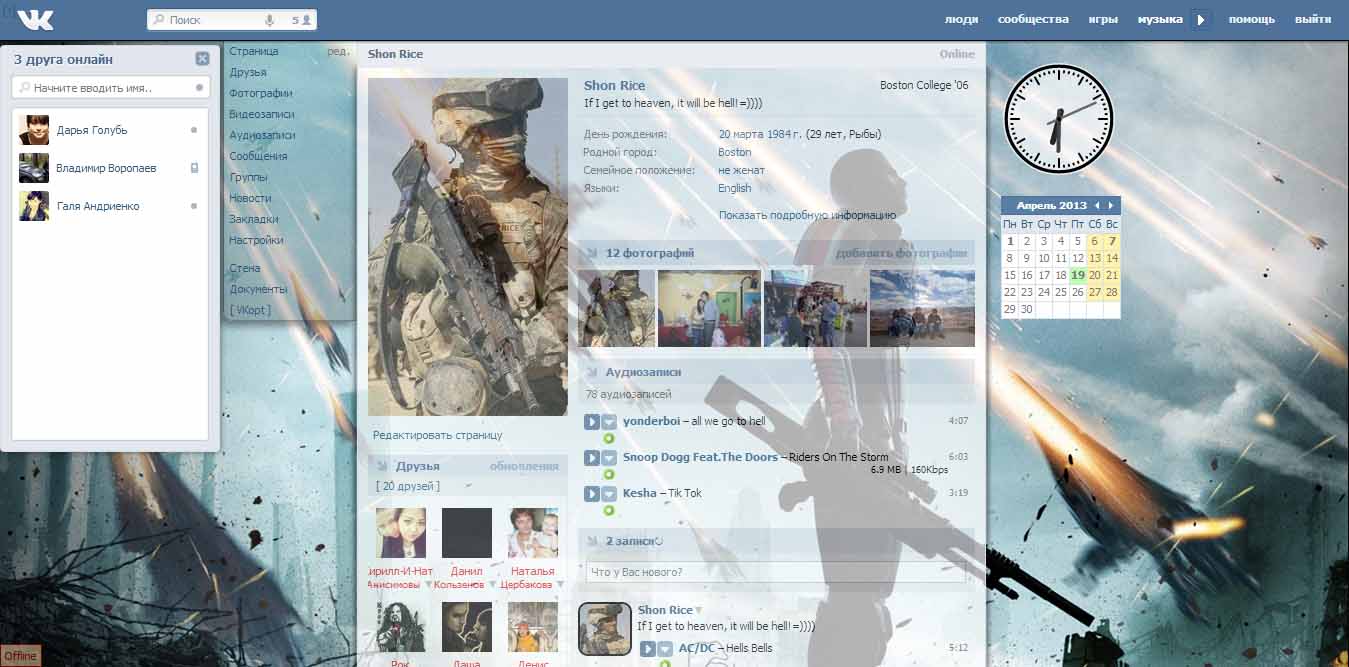Image resolution: width=1349 pixels, height=667 pixels.
Task: Open dropdown arrow under Кирилл-И-Наташа friend
Action: point(429,584)
